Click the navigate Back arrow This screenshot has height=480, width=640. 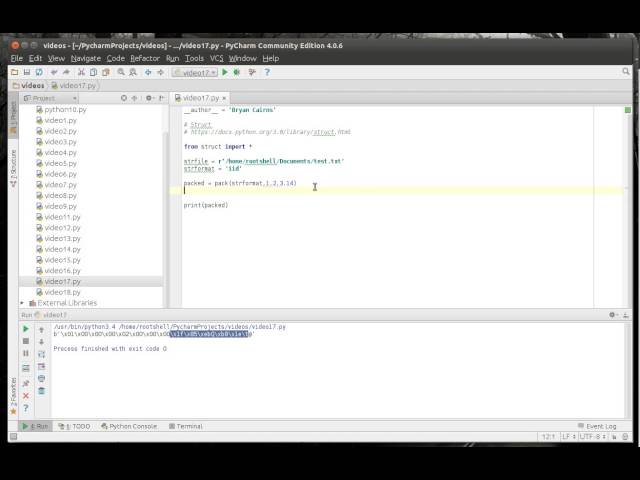pyautogui.click(x=148, y=72)
